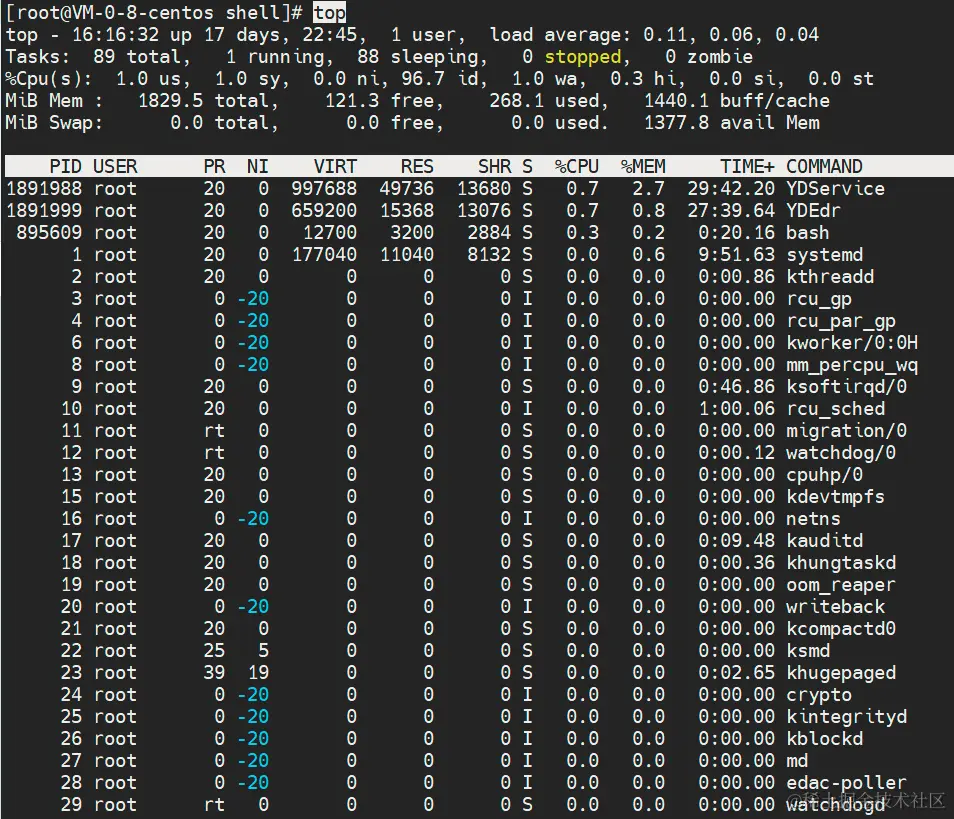Screen dimensions: 954x819
Task: Select kintegrityd command
Action: coord(846,717)
